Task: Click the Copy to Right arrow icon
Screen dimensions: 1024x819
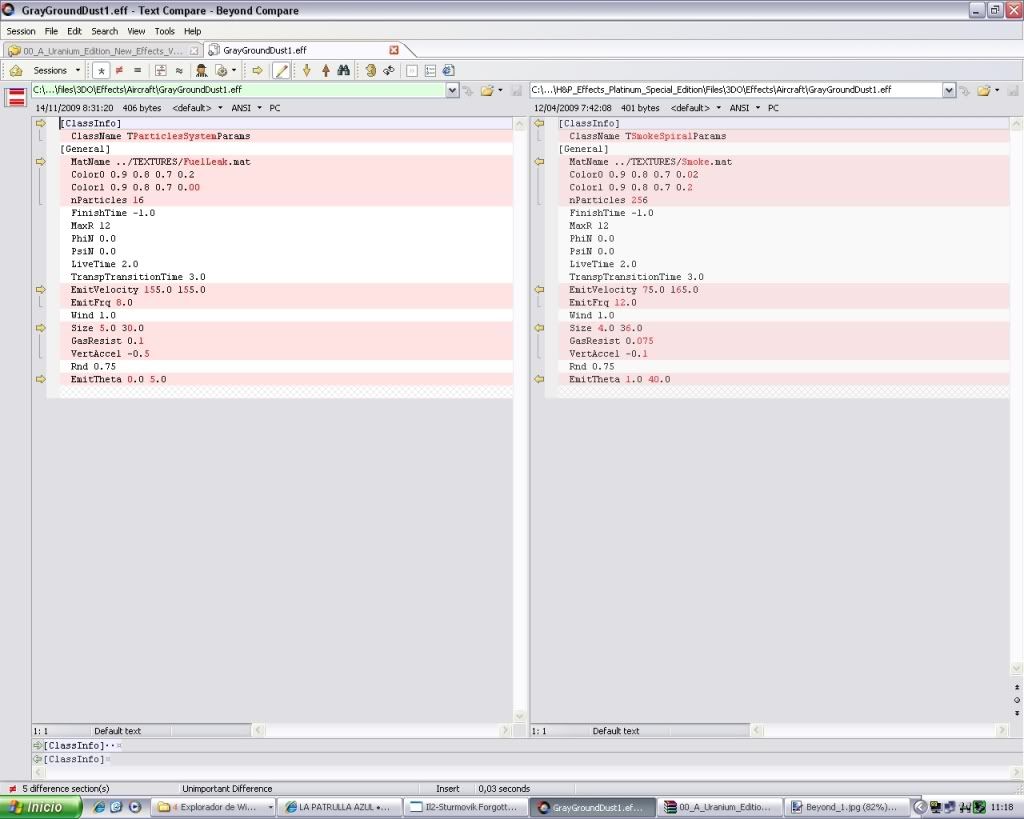Action: pyautogui.click(x=257, y=71)
